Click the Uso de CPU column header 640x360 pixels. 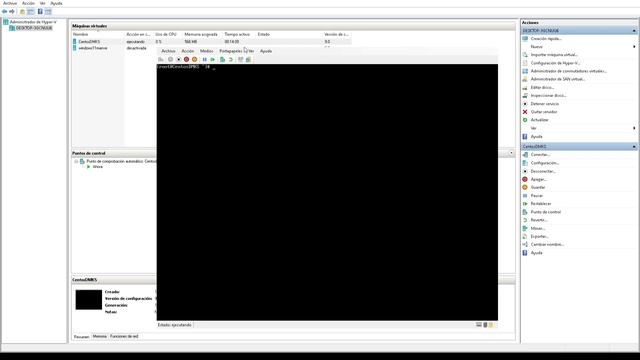pyautogui.click(x=166, y=34)
